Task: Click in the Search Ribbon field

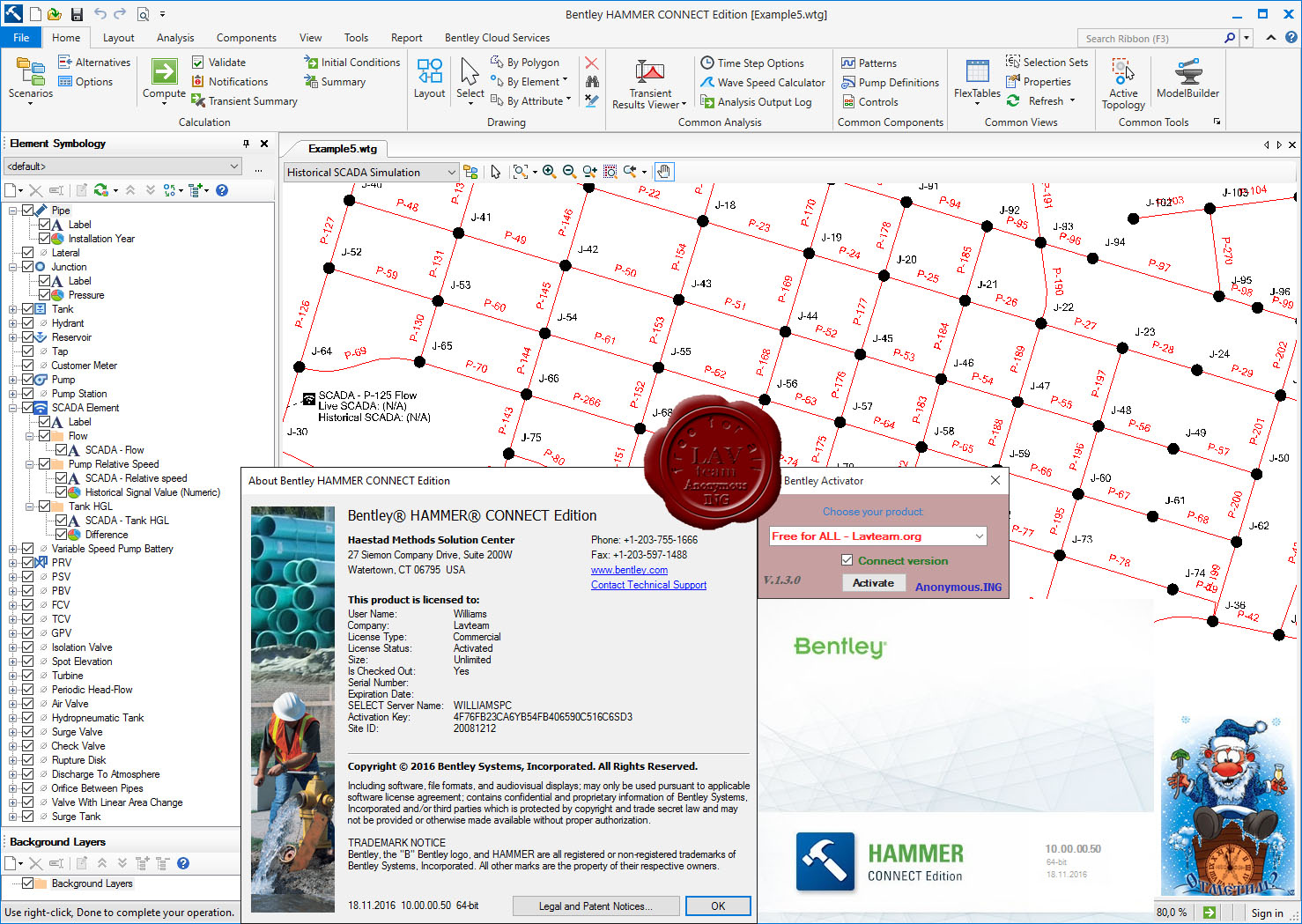Action: point(1150,38)
